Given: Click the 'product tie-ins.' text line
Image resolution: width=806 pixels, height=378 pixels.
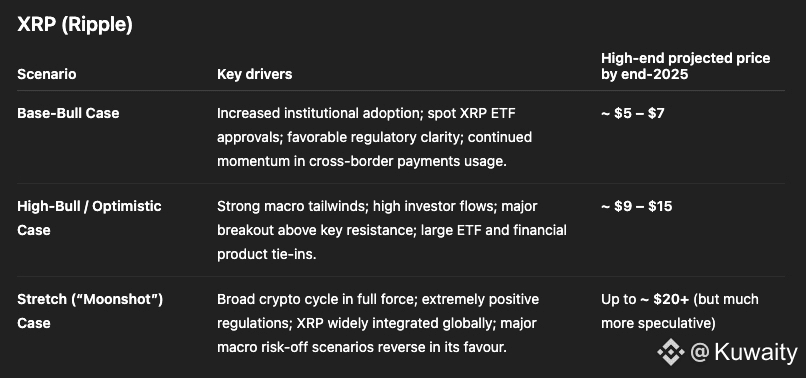Looking at the screenshot, I should [267, 255].
